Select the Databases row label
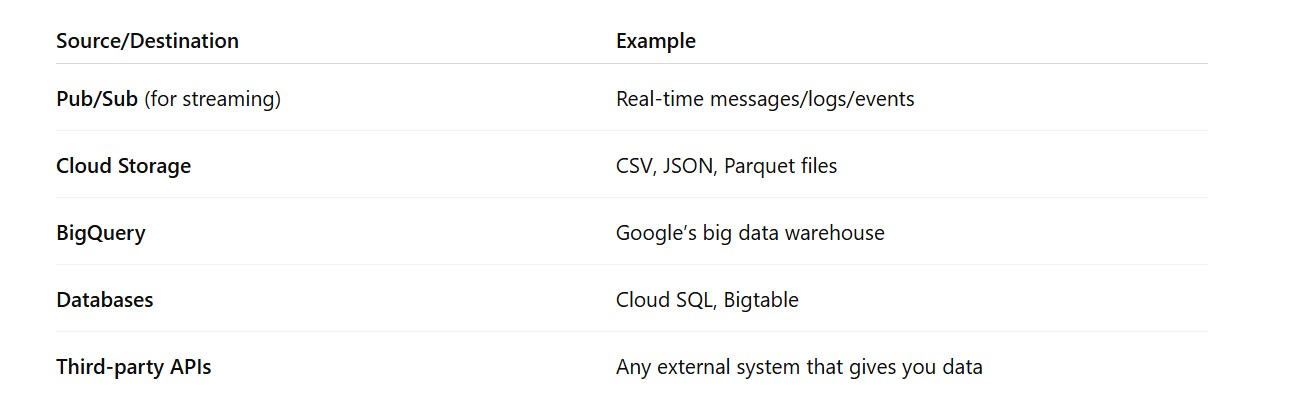Viewport: 1304px width, 411px height. click(105, 300)
